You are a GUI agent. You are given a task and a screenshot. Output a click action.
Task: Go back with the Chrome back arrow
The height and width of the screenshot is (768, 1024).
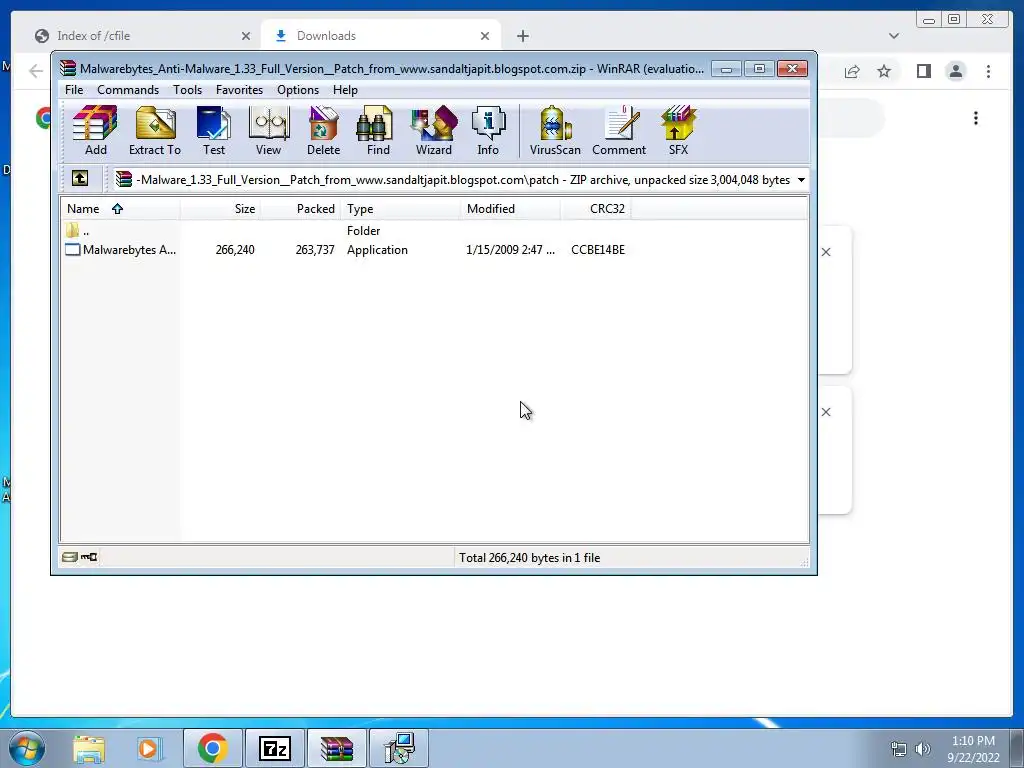coord(36,71)
